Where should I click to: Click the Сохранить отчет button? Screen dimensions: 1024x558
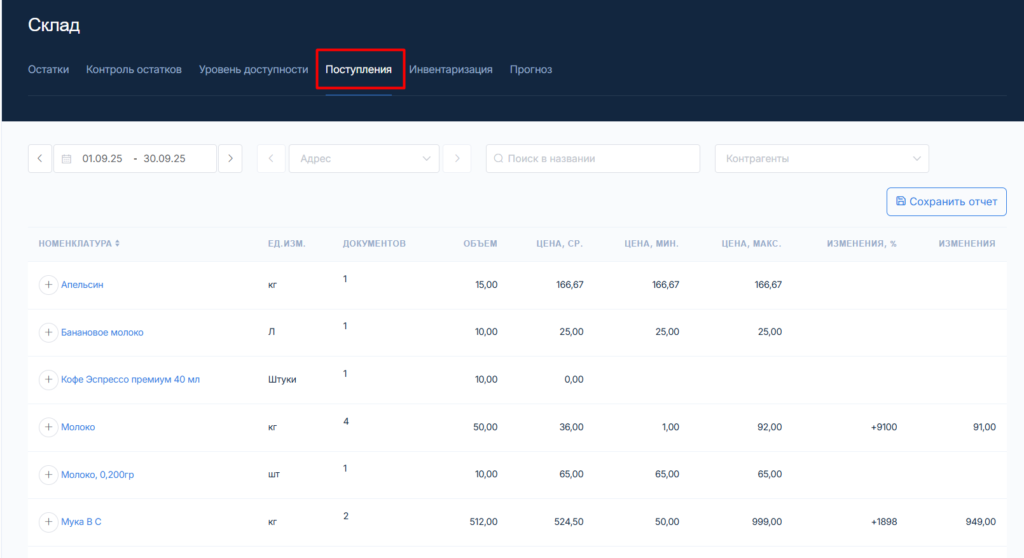pos(946,201)
